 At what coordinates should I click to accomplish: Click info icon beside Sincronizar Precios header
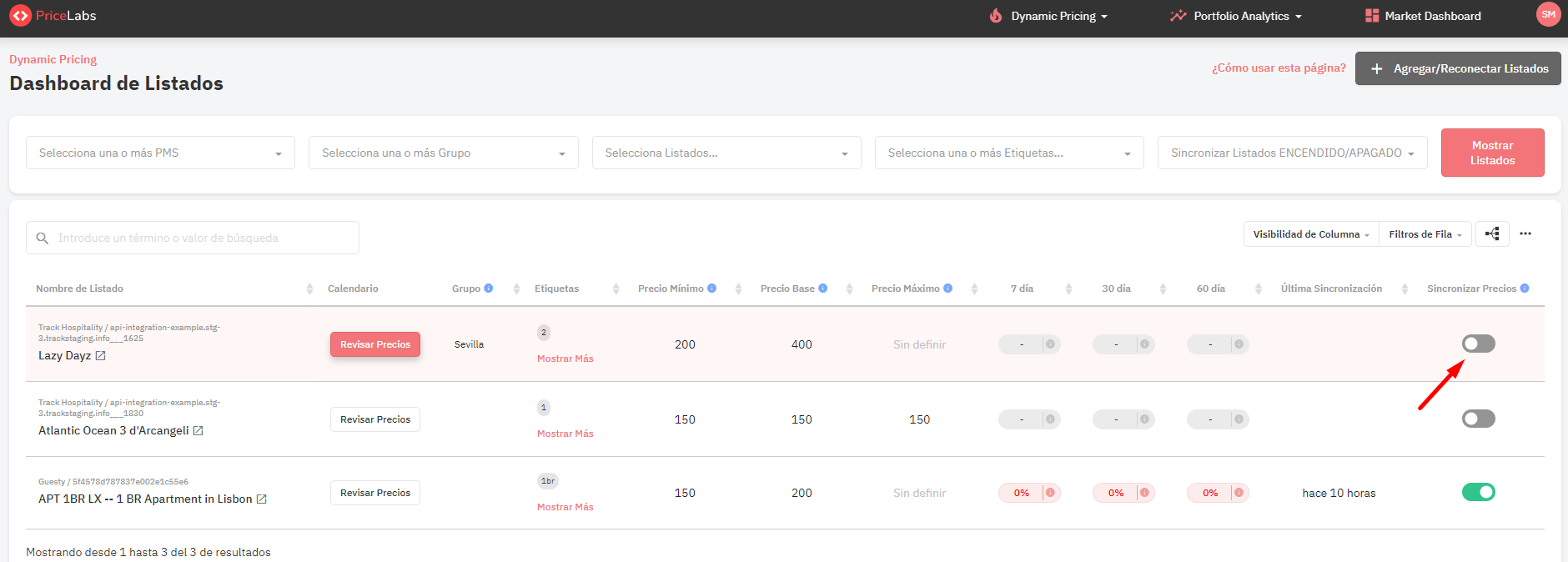point(1525,289)
